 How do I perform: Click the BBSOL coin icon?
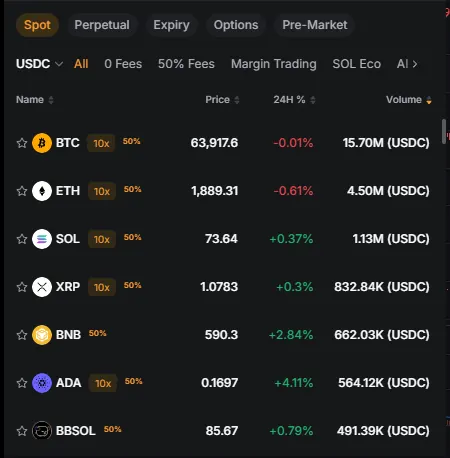pyautogui.click(x=42, y=431)
